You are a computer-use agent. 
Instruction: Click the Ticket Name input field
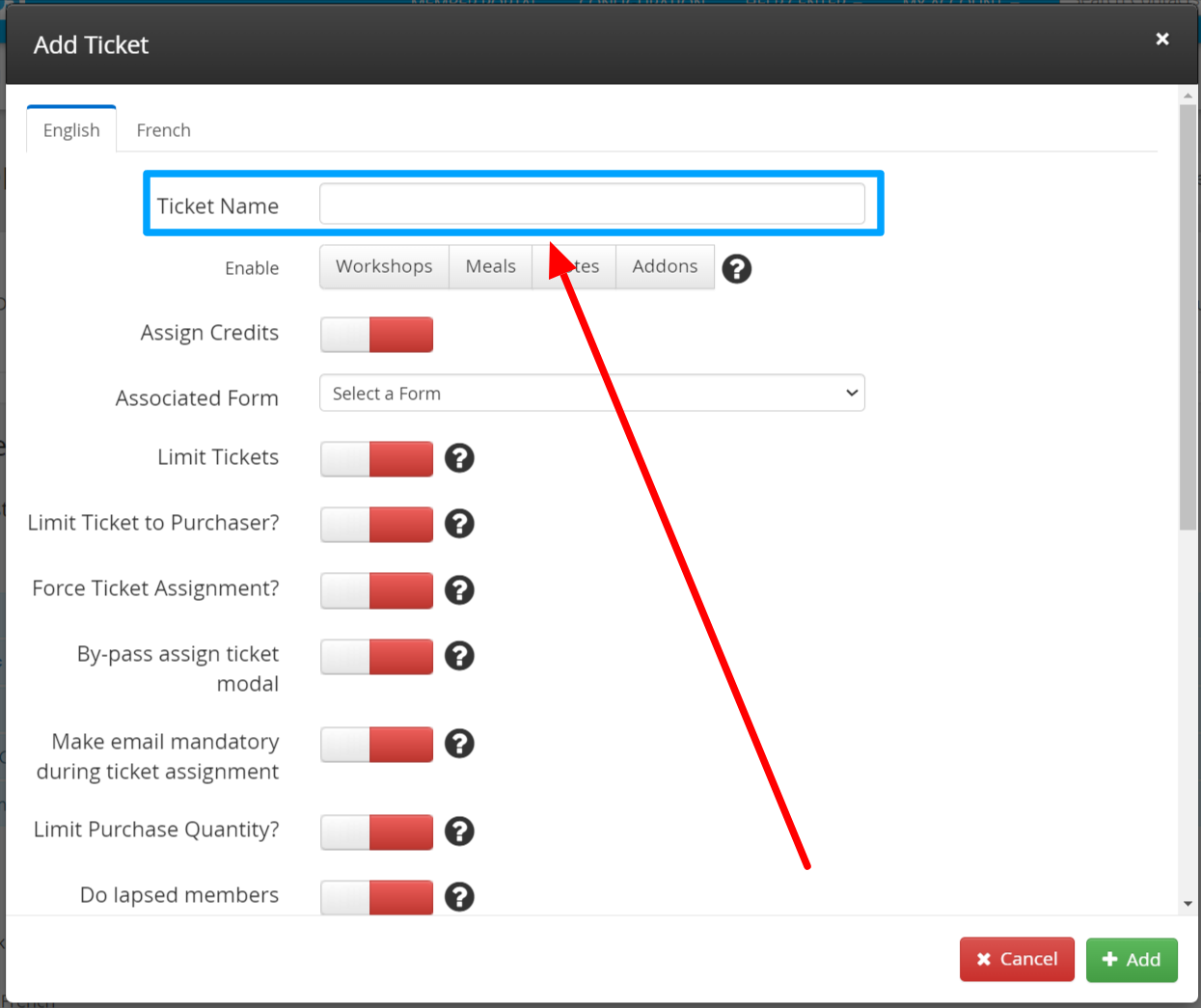point(591,204)
